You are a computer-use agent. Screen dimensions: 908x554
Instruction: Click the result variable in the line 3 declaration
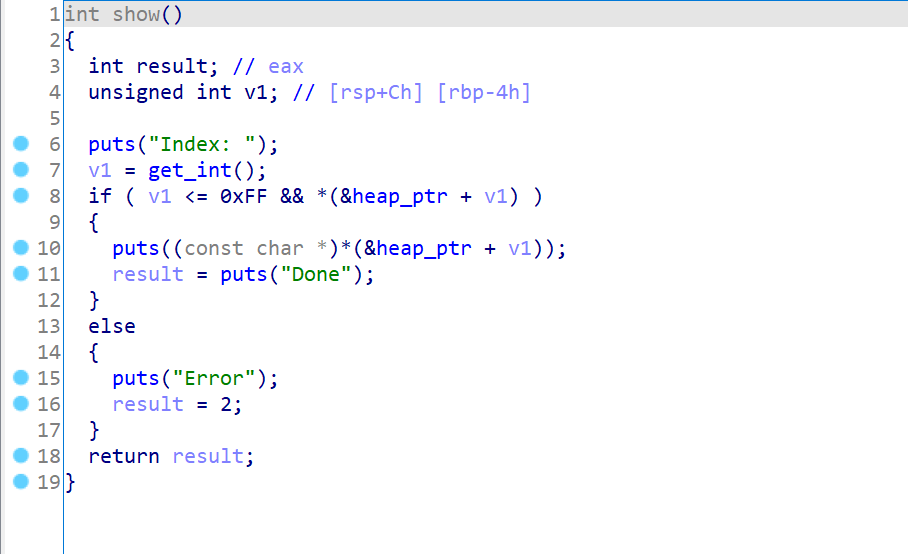point(172,66)
